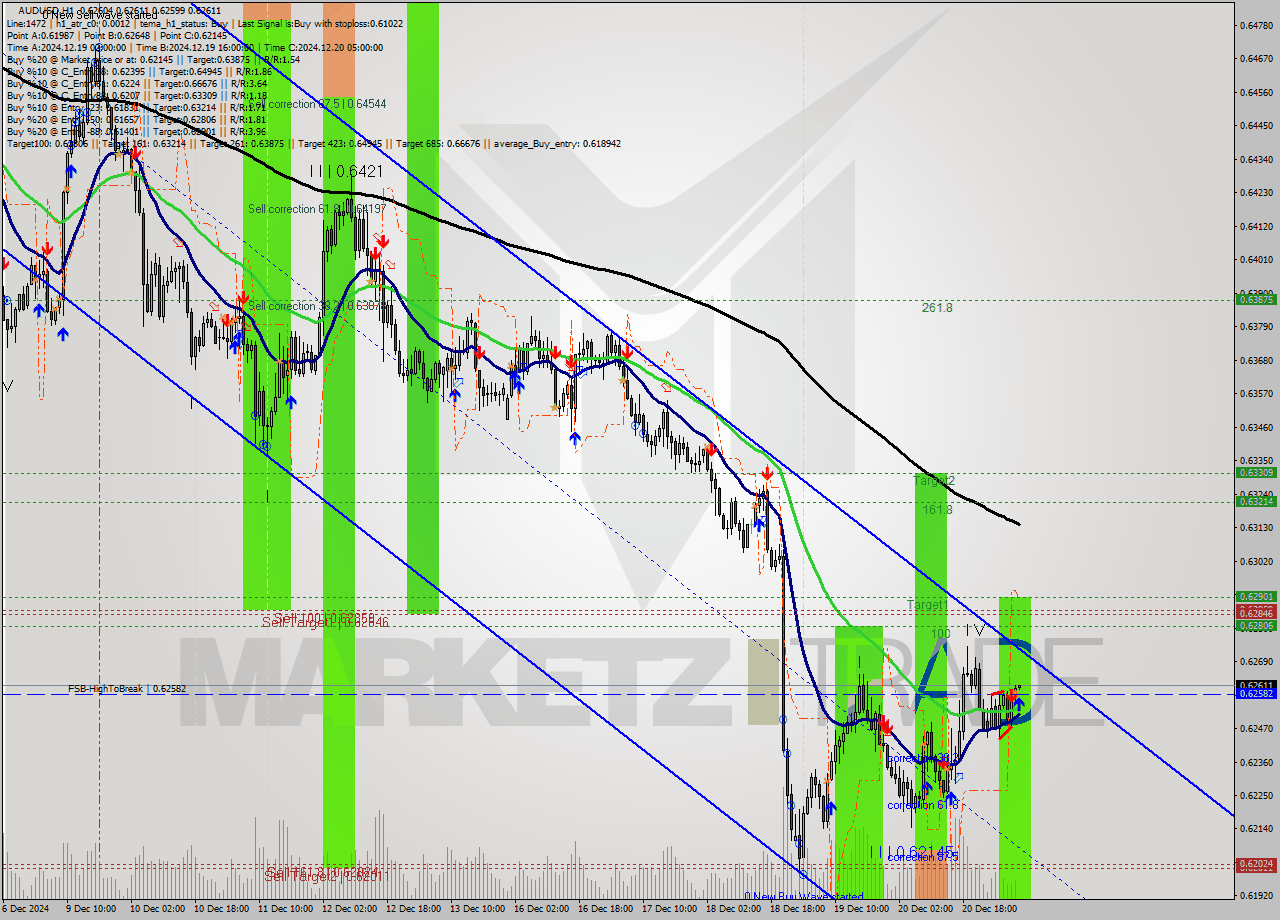Click the 'Target2' label on green bar
This screenshot has height=920, width=1280.
[934, 481]
